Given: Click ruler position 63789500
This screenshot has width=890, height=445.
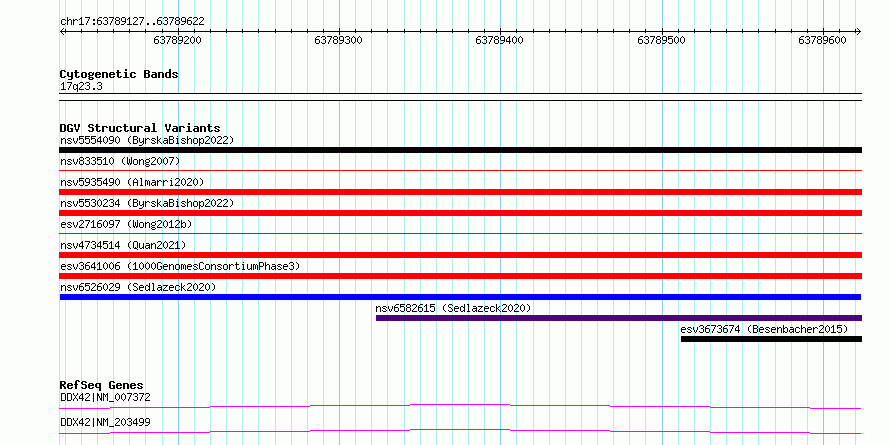Looking at the screenshot, I should (661, 40).
